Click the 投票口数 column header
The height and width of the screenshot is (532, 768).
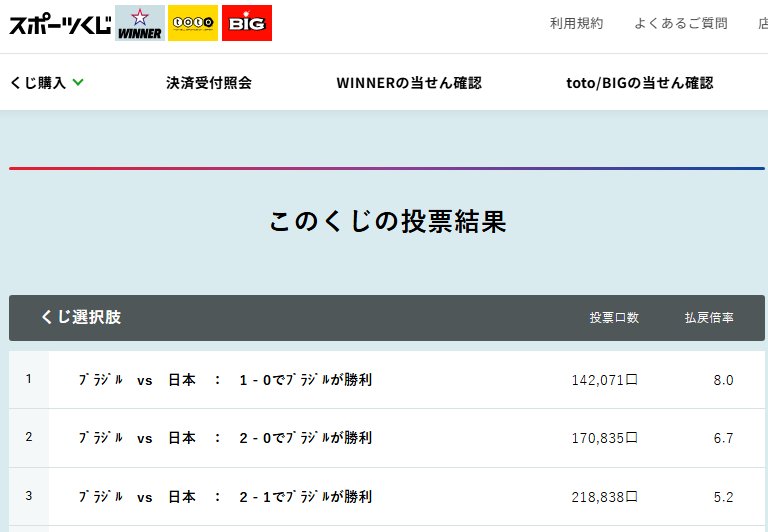[614, 317]
